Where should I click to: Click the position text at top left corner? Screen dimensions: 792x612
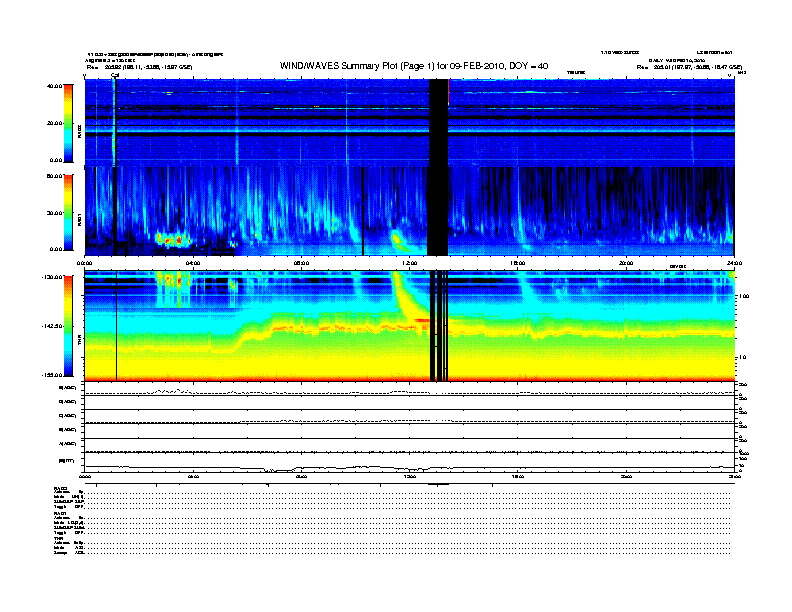(139, 67)
